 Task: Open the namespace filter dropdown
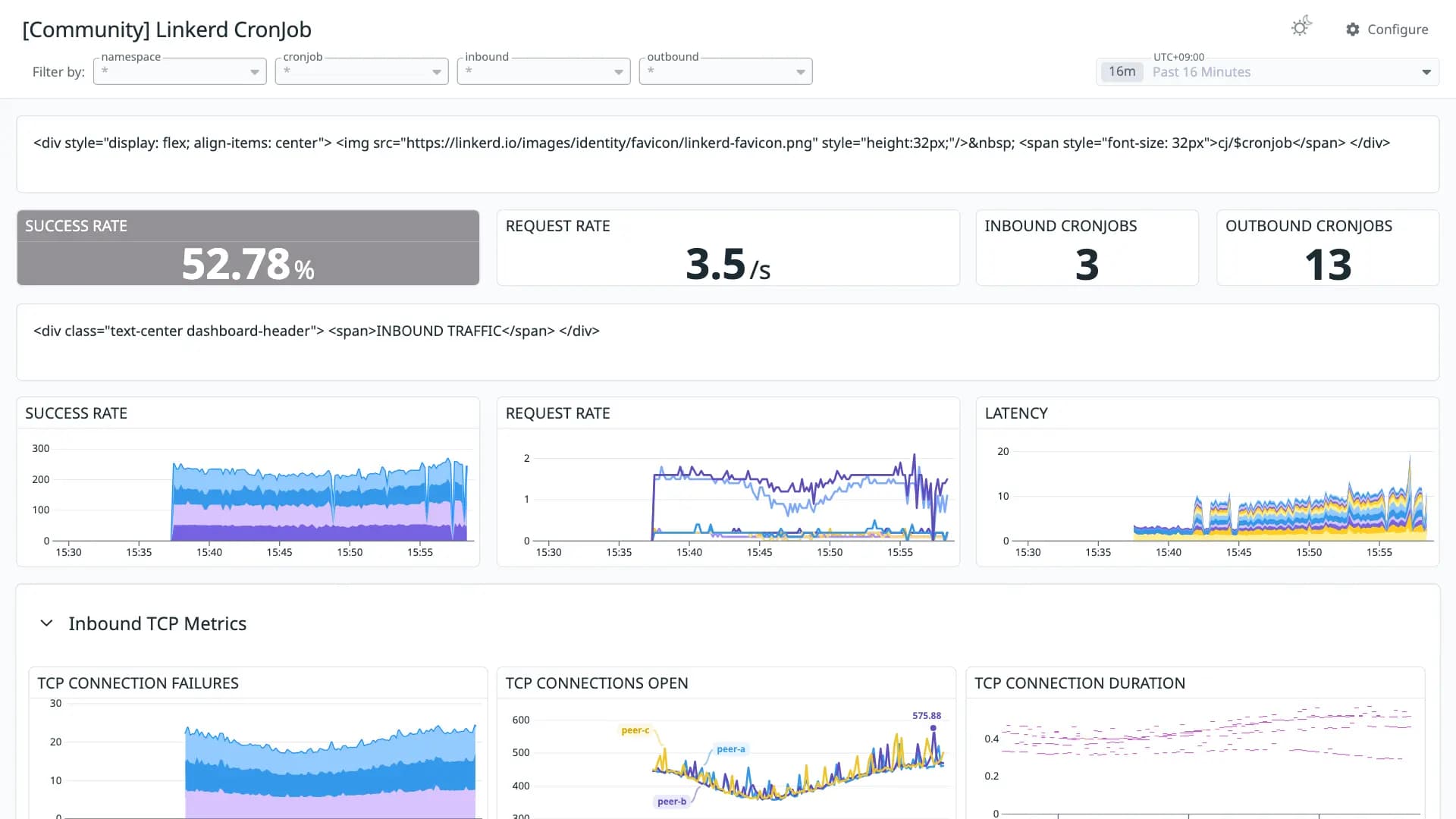coord(180,71)
